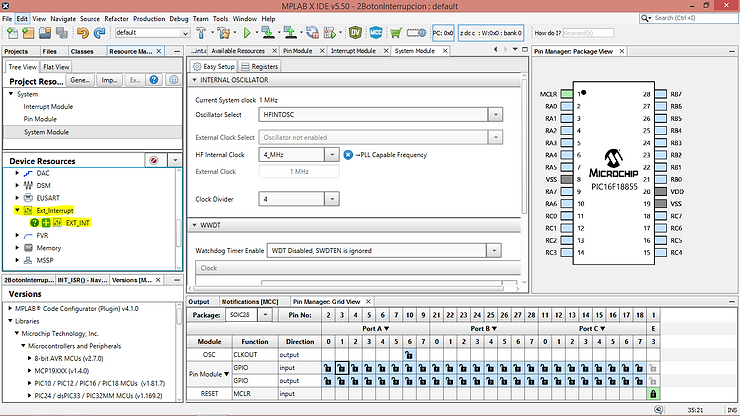Screen dimensions: 740x416
Task: Click the Gene... (Generate) button
Action: (80, 80)
